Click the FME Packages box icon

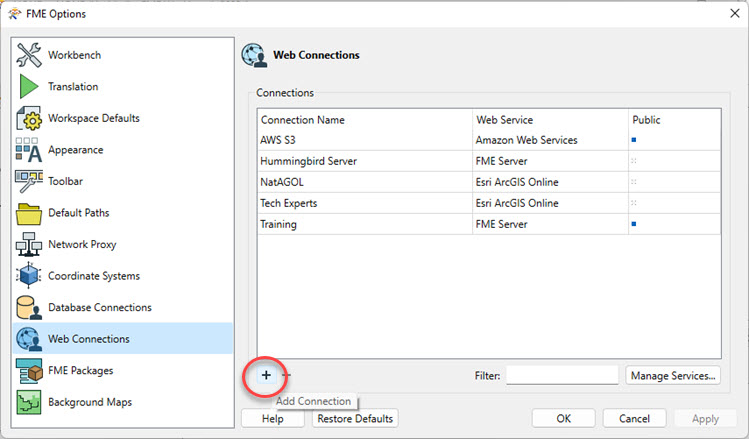tap(29, 370)
